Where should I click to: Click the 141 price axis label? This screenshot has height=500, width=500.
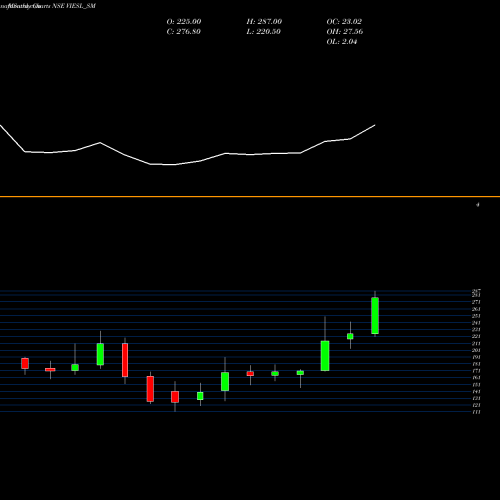tap(476, 392)
